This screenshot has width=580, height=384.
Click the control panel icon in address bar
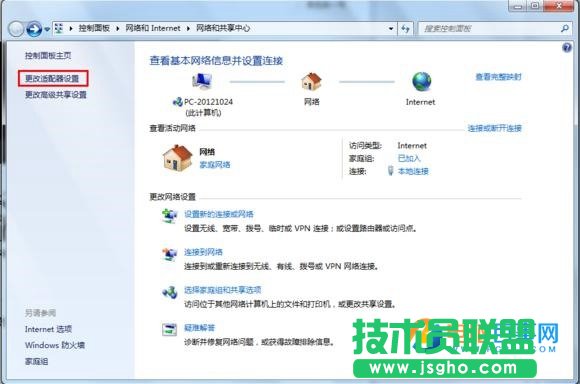click(x=59, y=28)
